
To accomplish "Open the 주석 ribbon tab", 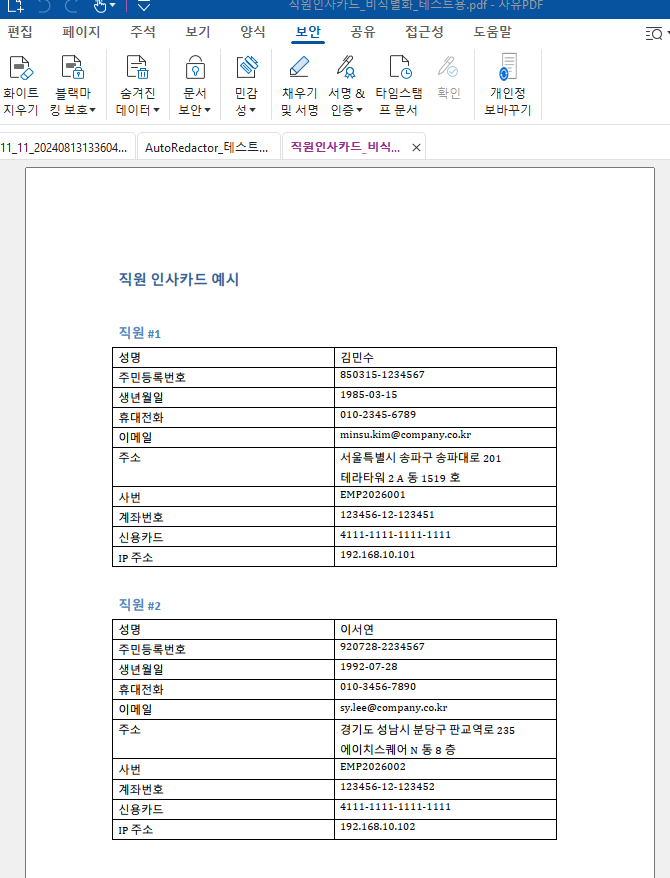I will pos(143,32).
